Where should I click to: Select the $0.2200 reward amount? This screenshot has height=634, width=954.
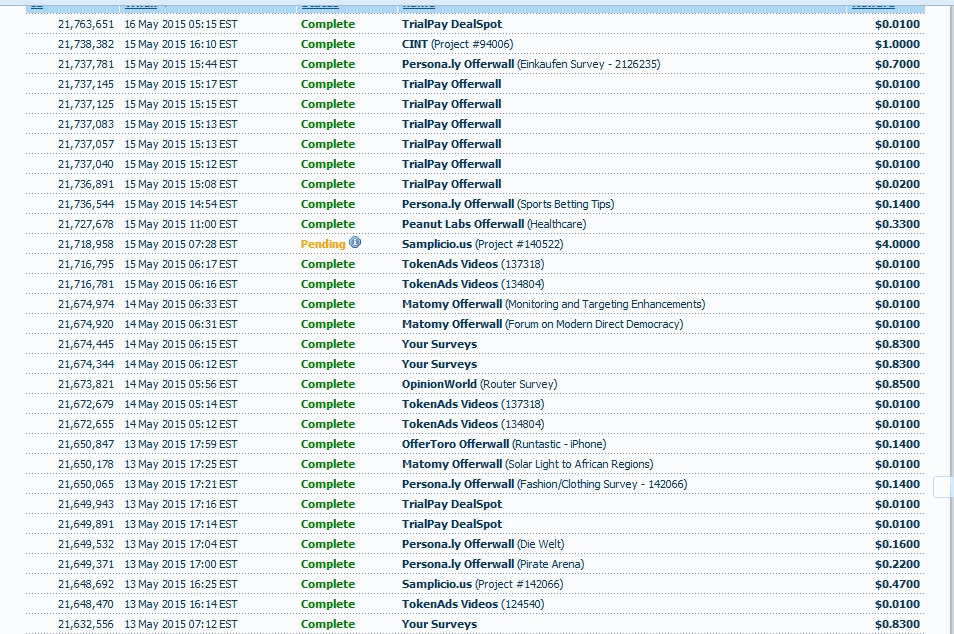click(897, 565)
